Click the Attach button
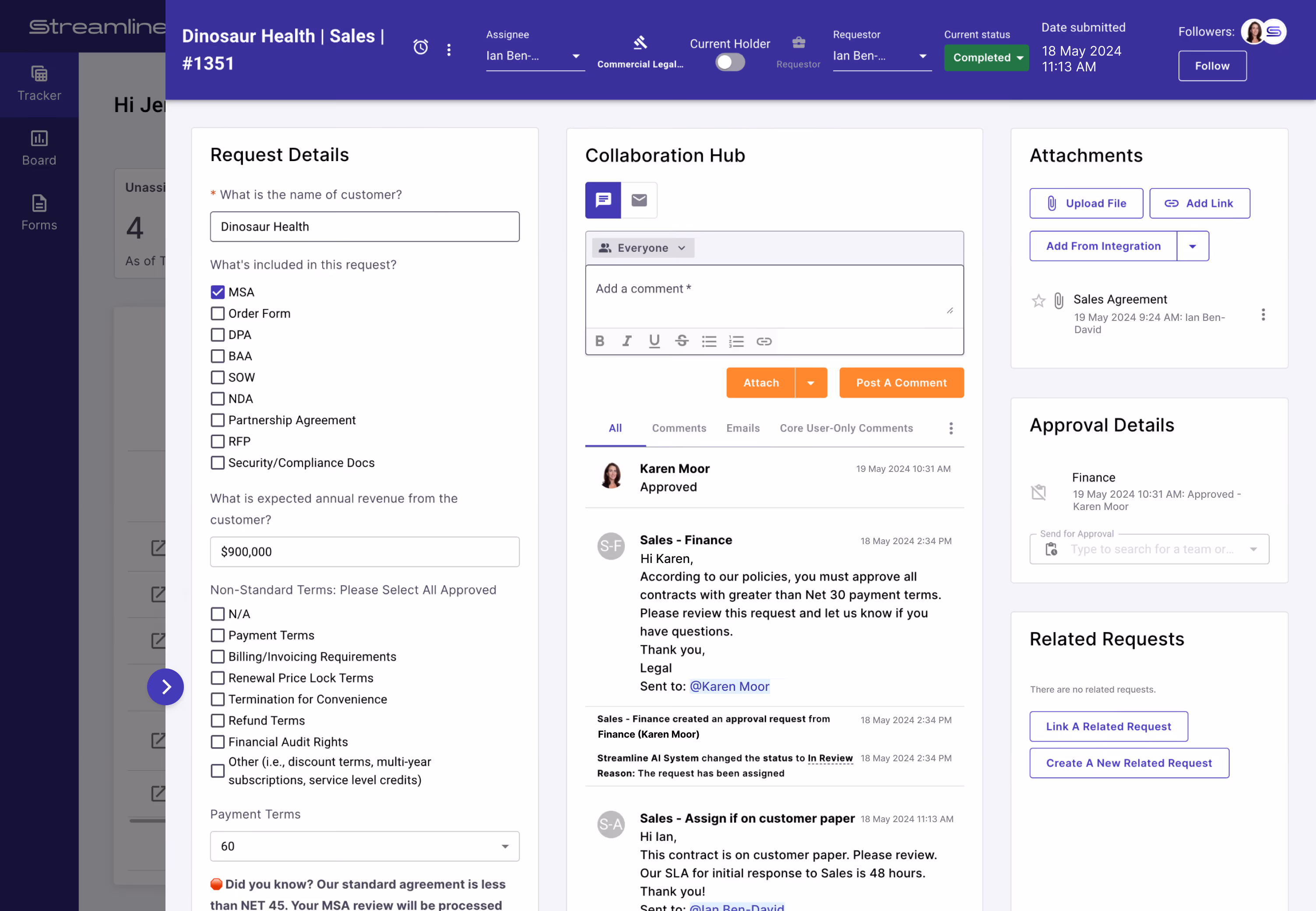1316x911 pixels. click(761, 383)
